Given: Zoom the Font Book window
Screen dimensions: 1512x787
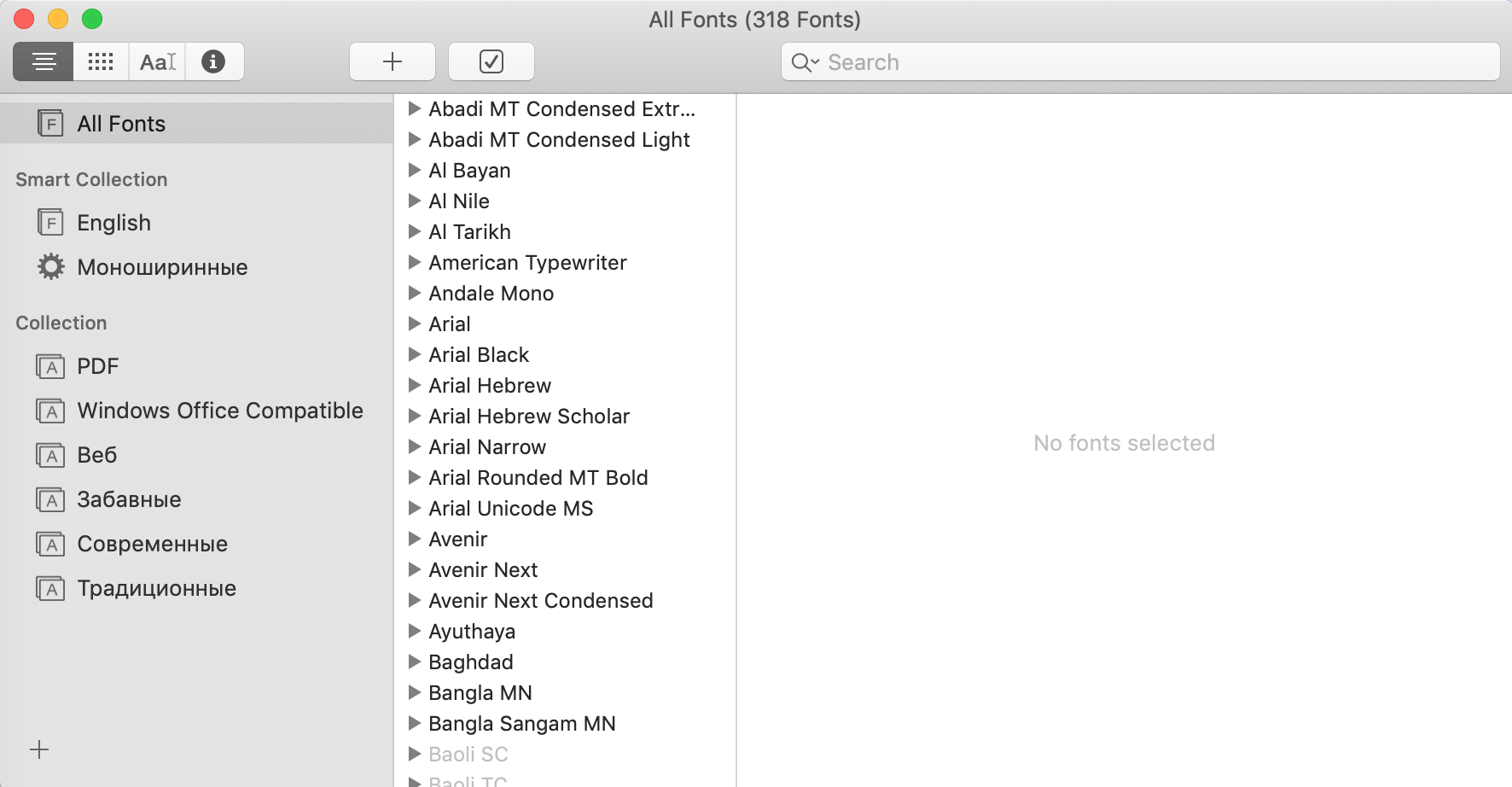Looking at the screenshot, I should click(92, 19).
